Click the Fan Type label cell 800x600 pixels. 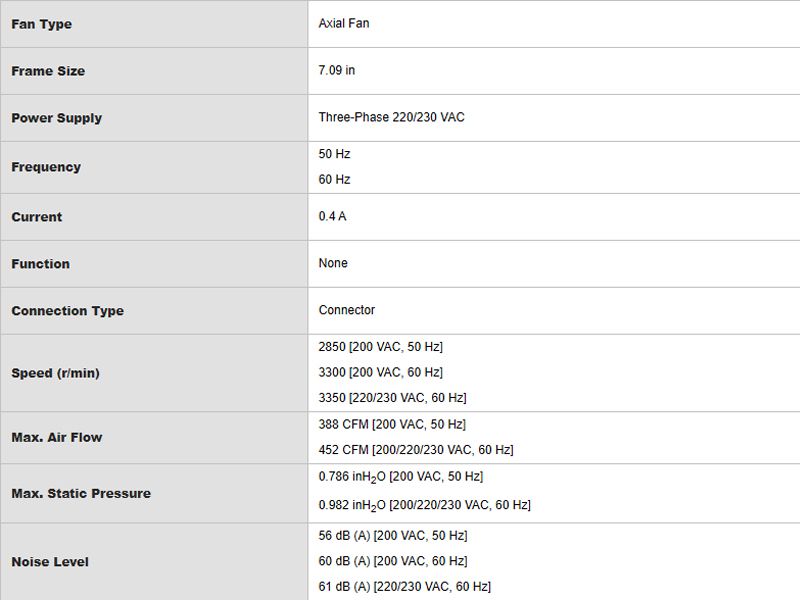click(x=154, y=24)
